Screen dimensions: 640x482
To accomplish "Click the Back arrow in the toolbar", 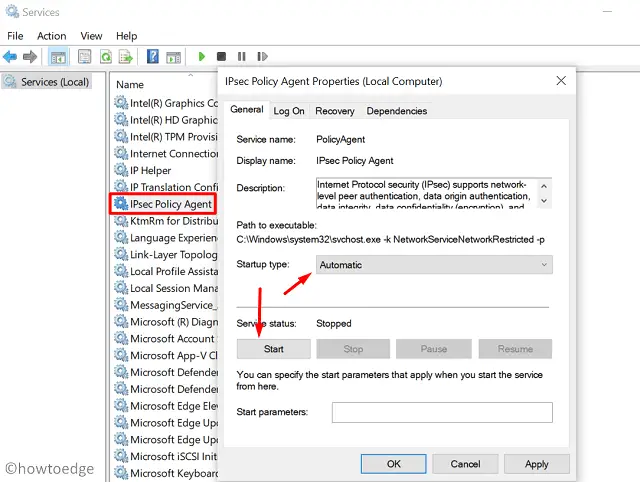I will 10,56.
